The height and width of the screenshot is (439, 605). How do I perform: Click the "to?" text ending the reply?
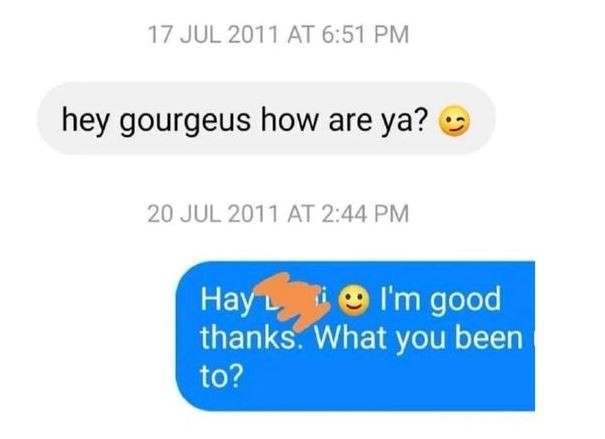click(x=222, y=377)
